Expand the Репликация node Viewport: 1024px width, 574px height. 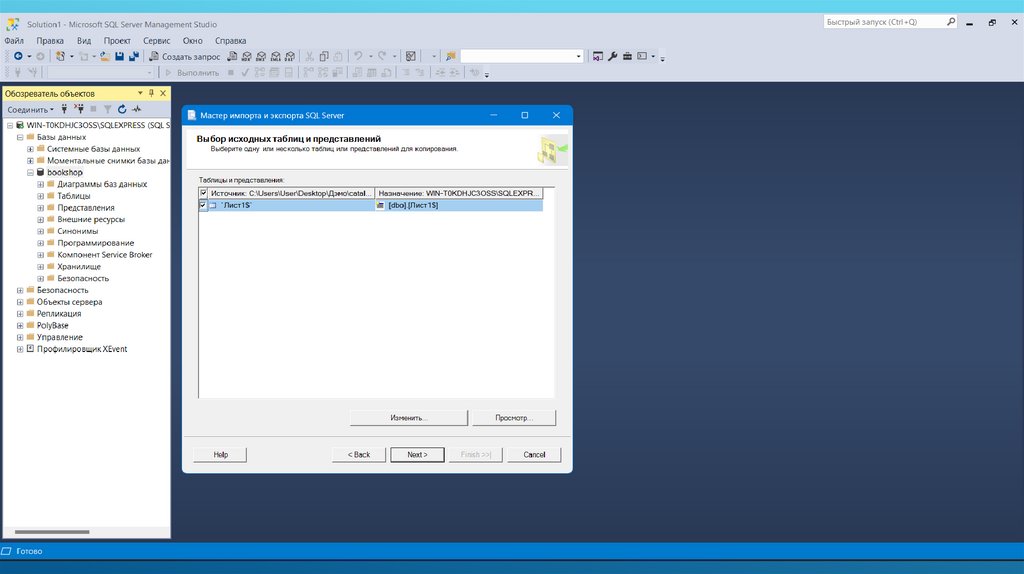tap(20, 313)
